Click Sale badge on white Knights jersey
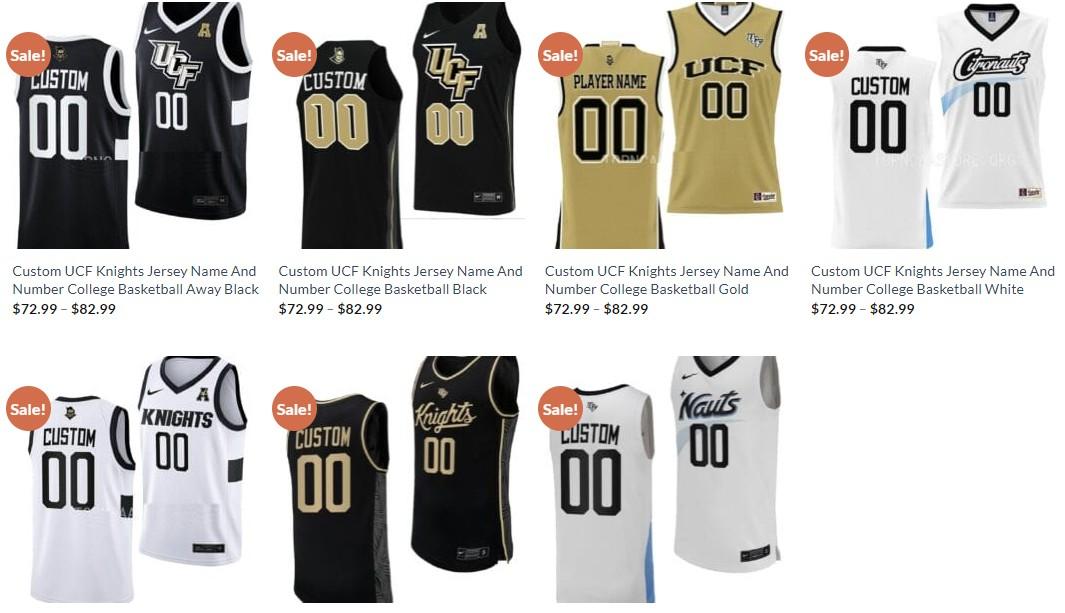 point(28,409)
